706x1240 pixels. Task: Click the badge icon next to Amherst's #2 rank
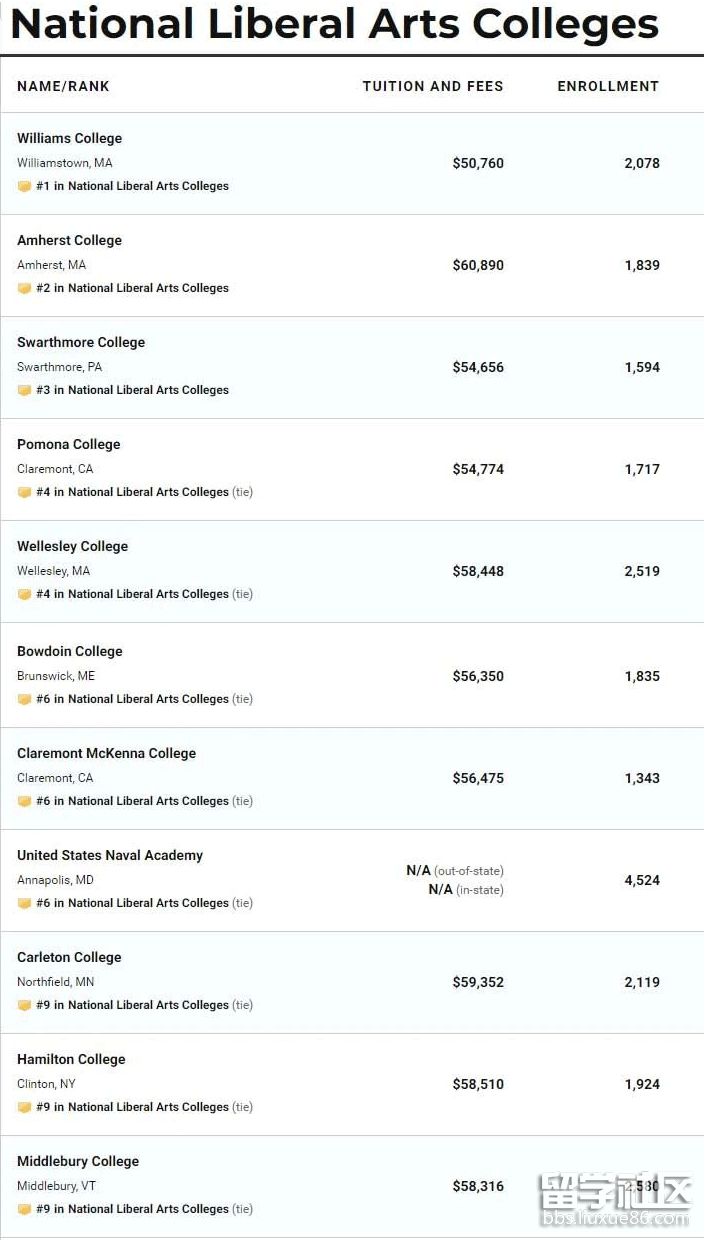pyautogui.click(x=24, y=288)
